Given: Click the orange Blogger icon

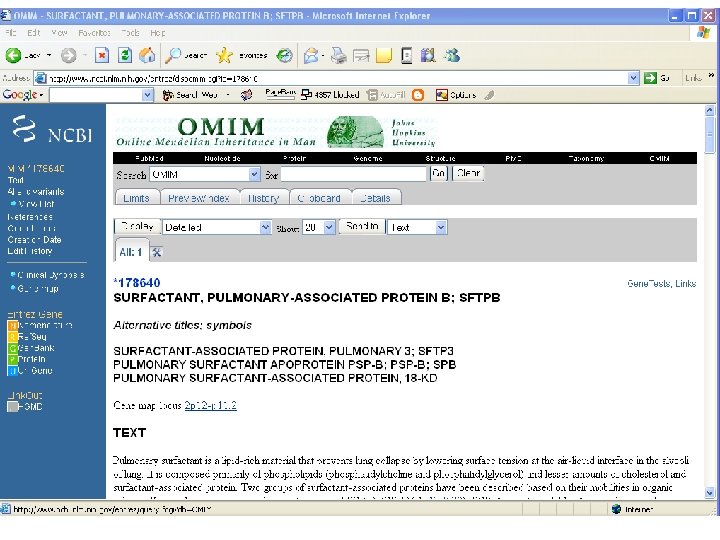Looking at the screenshot, I should pyautogui.click(x=418, y=95).
